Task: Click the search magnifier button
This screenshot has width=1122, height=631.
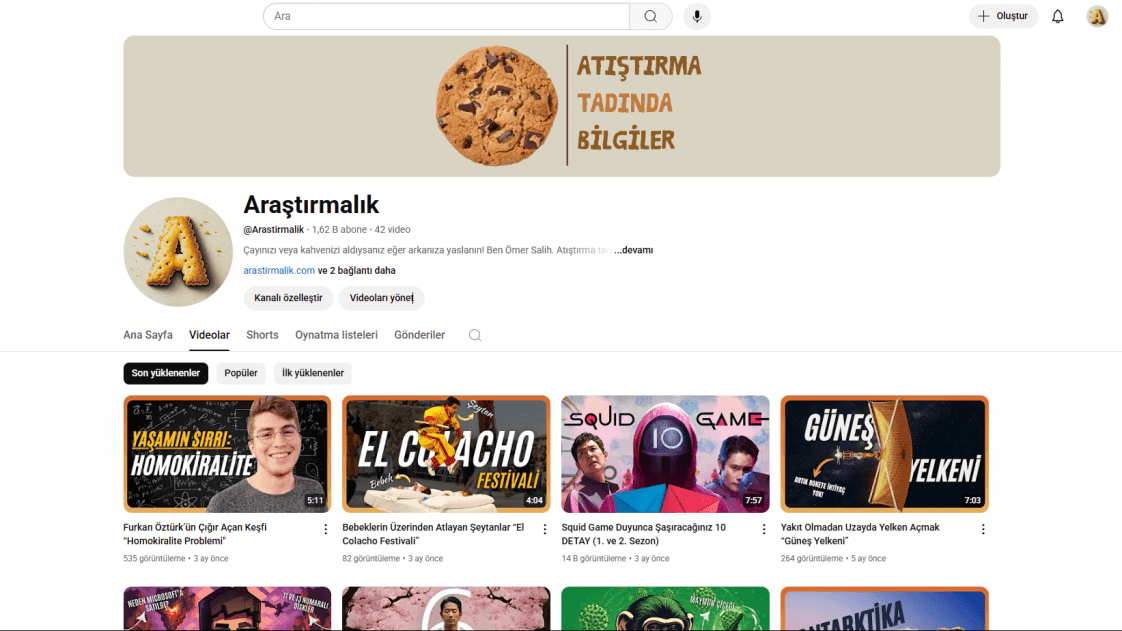Action: click(x=650, y=16)
